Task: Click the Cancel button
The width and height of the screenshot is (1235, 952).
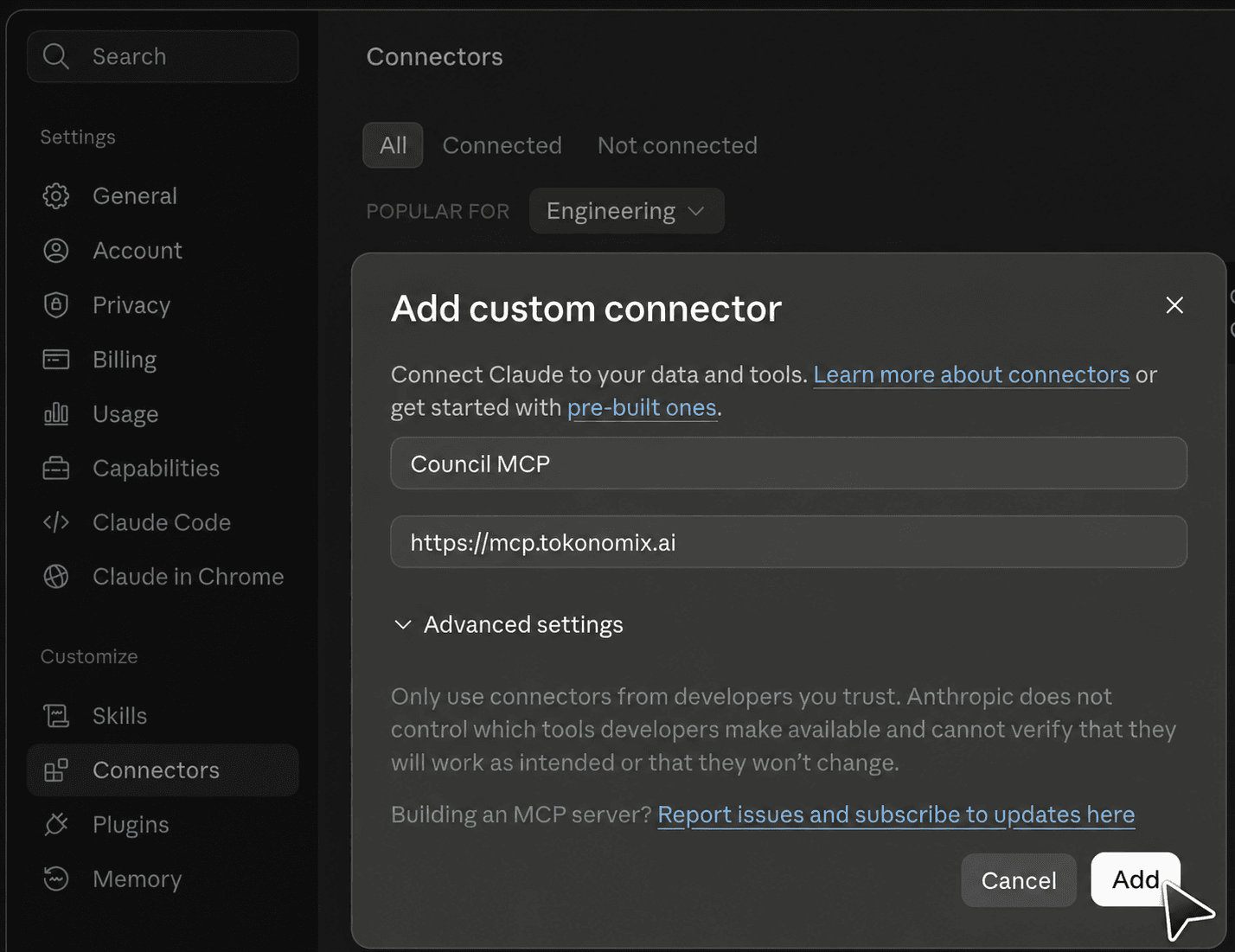Action: 1019,880
